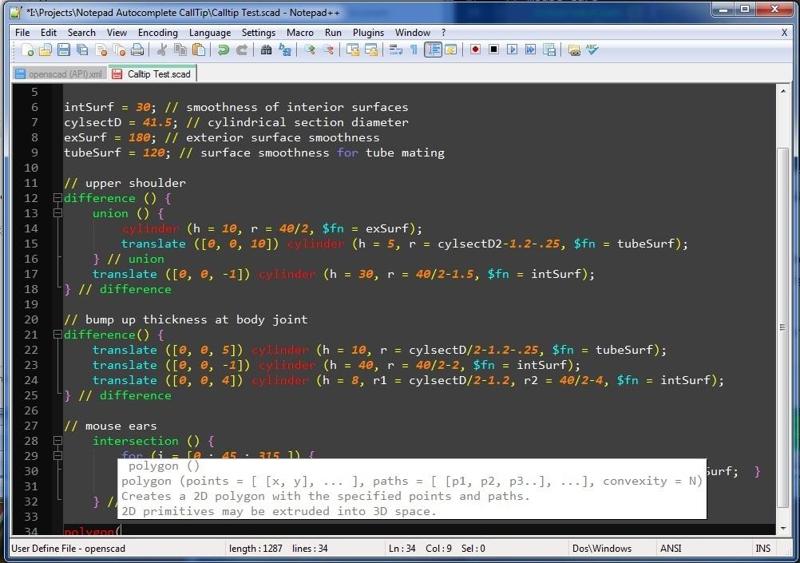The width and height of the screenshot is (800, 563).
Task: Toggle the Show All Characters pilcrow icon
Action: click(414, 50)
